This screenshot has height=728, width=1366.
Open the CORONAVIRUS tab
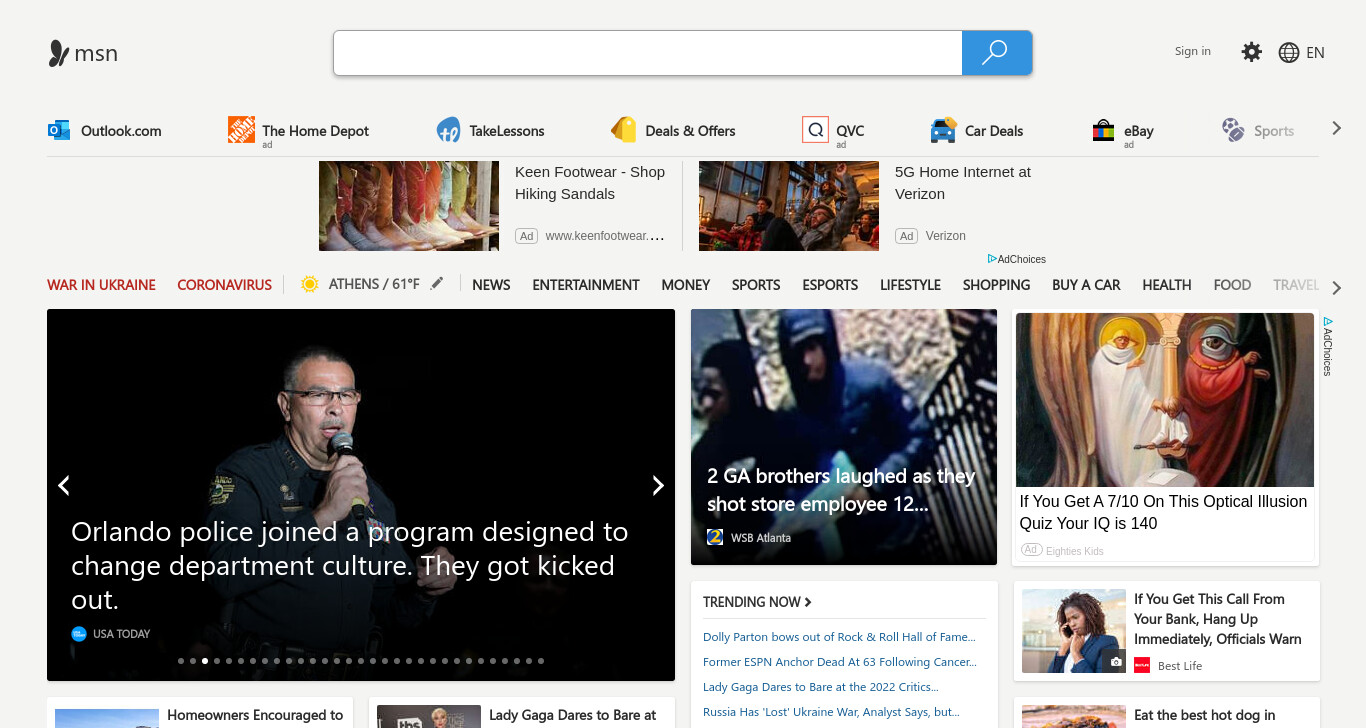point(225,285)
